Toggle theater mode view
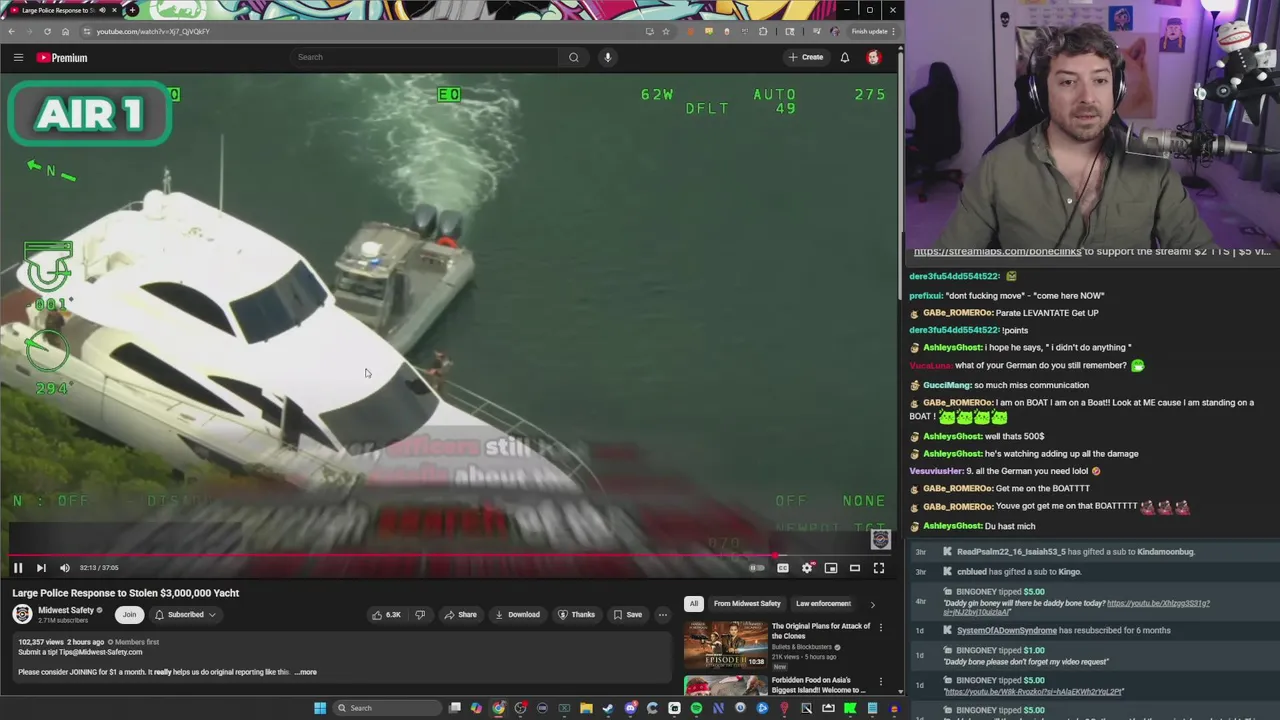This screenshot has height=720, width=1280. [855, 568]
